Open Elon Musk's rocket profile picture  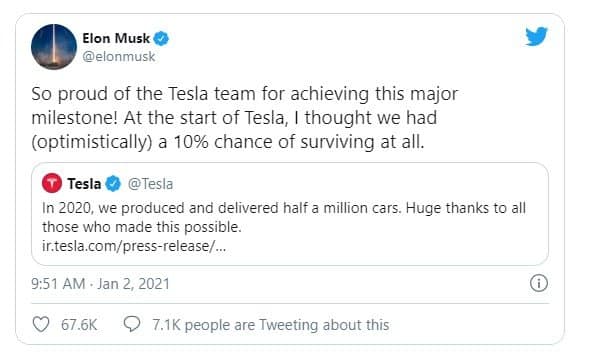coord(54,47)
